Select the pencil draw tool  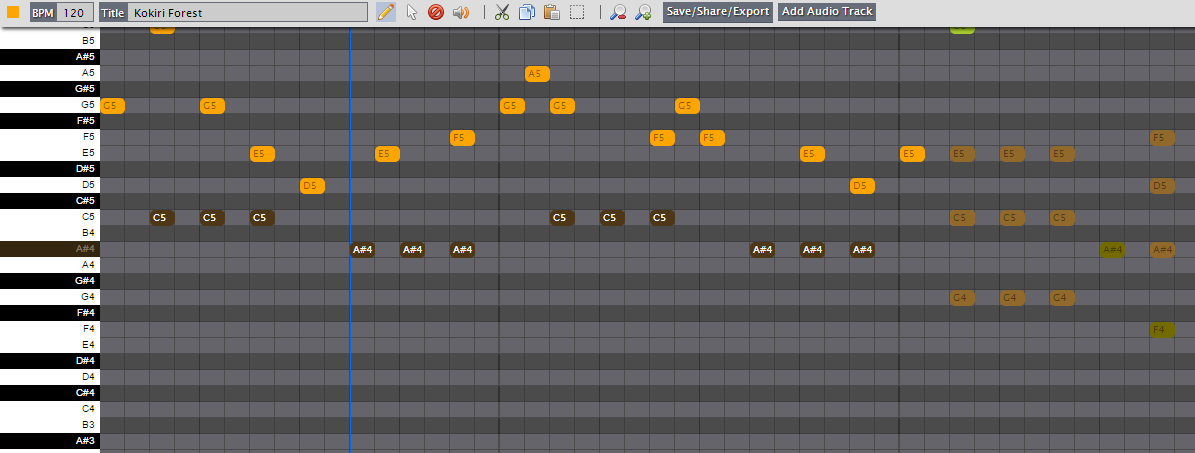point(386,12)
